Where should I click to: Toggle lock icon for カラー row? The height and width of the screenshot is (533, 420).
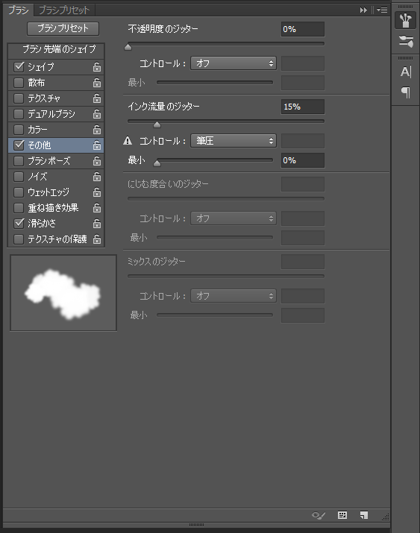(x=97, y=130)
